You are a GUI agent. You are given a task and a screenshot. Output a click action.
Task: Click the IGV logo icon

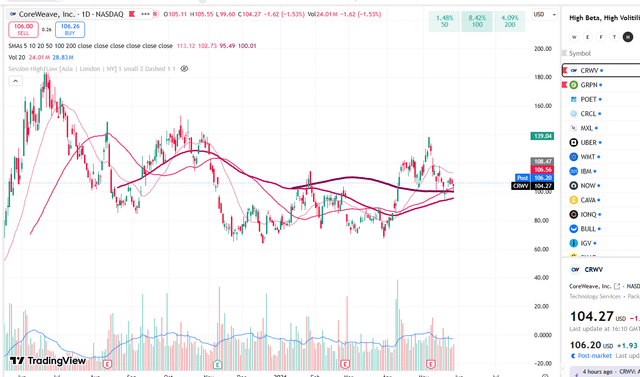tap(574, 243)
